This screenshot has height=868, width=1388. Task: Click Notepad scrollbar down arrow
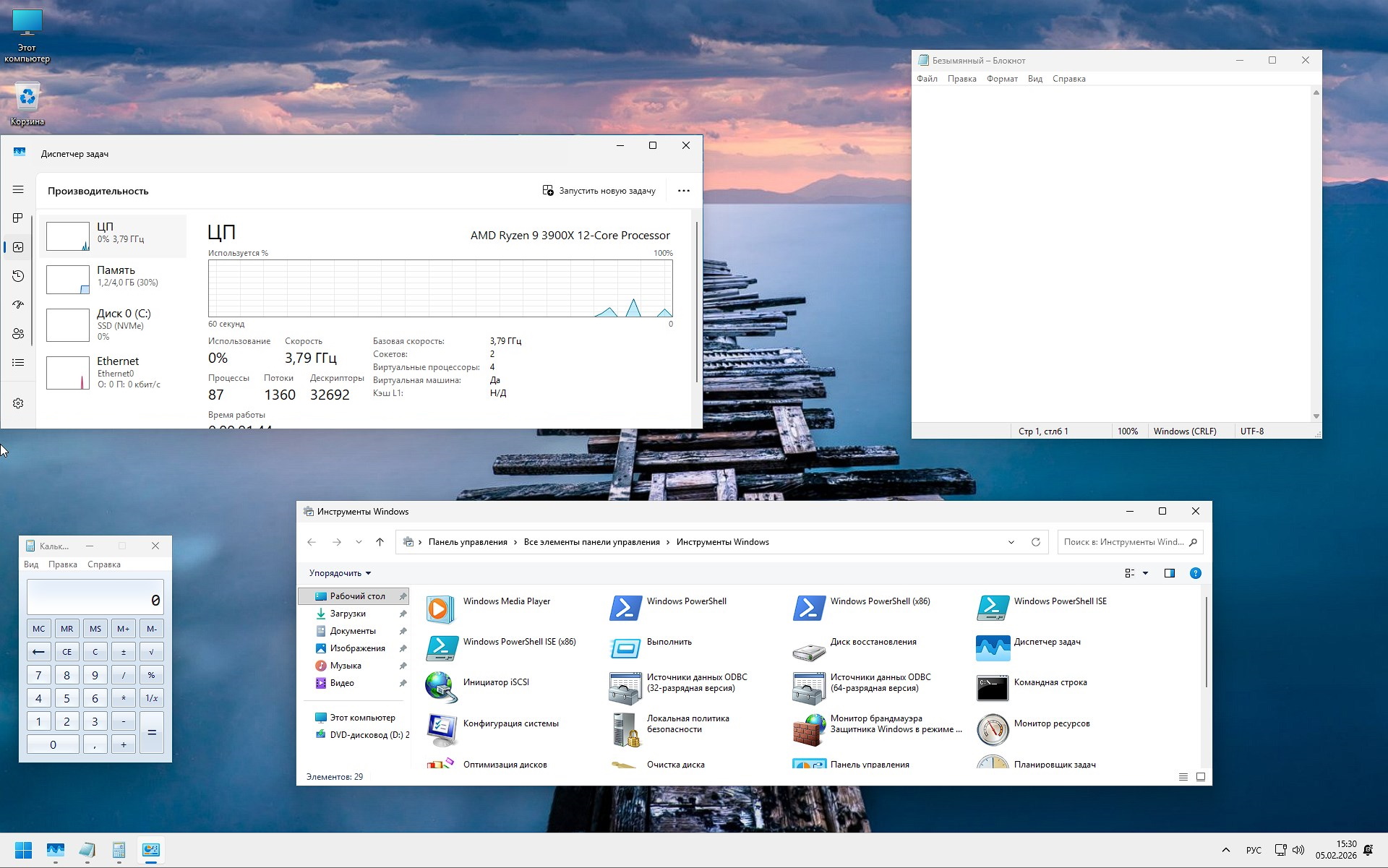(1316, 416)
